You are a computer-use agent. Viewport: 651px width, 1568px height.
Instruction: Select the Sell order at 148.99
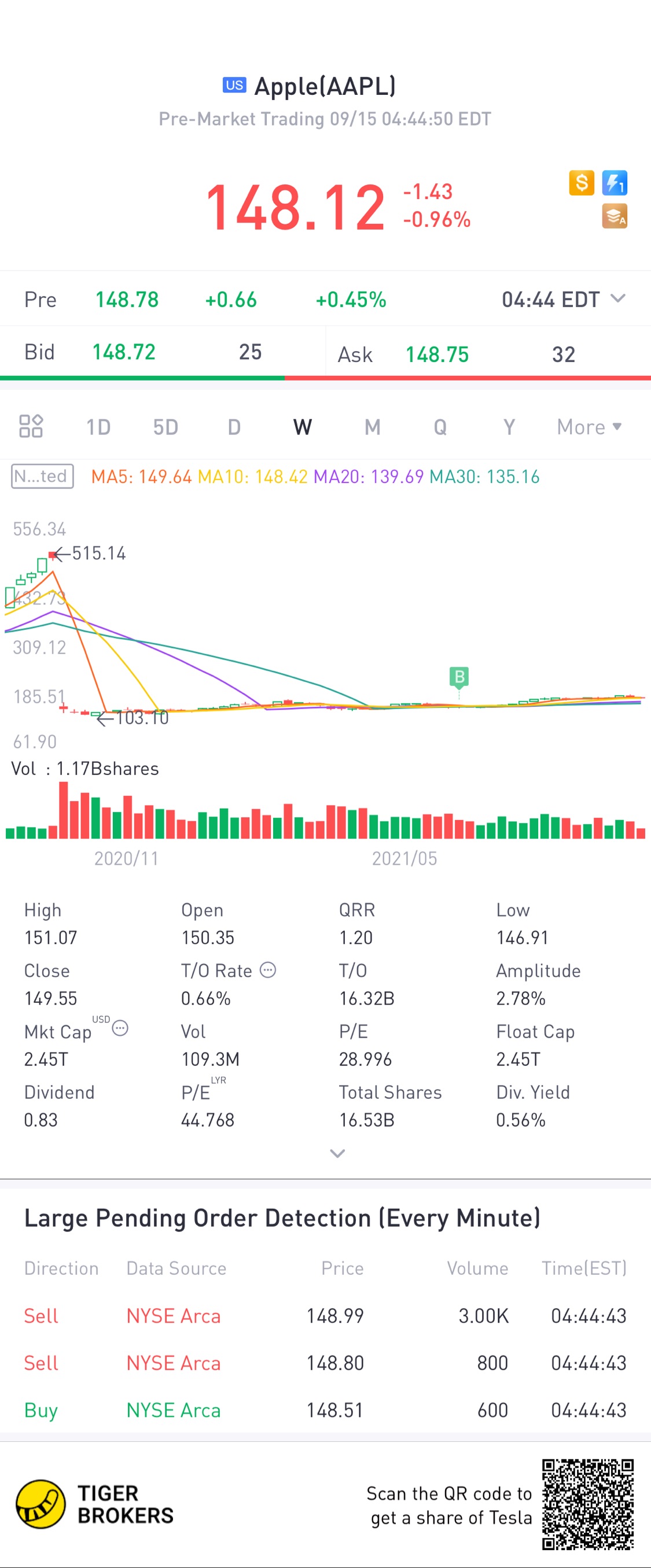[x=325, y=1315]
